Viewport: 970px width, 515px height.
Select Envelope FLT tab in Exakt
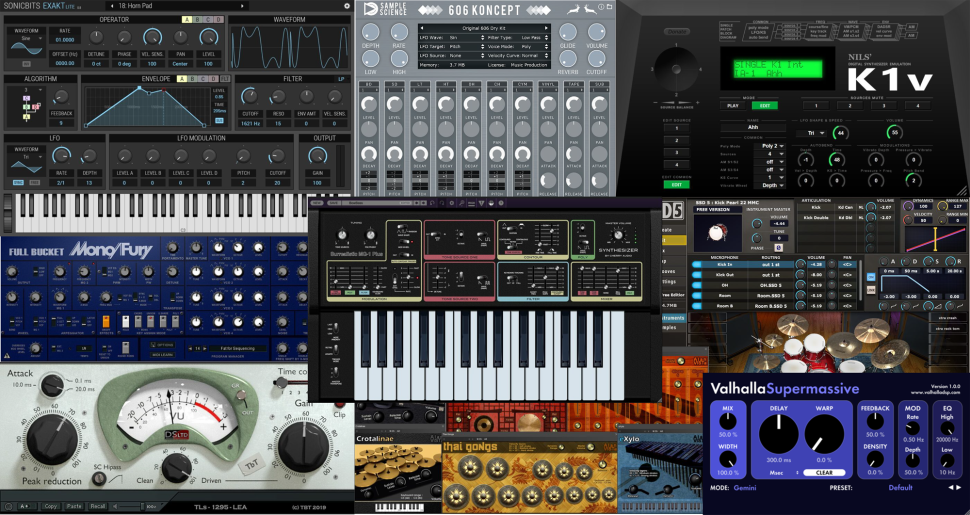tap(225, 79)
